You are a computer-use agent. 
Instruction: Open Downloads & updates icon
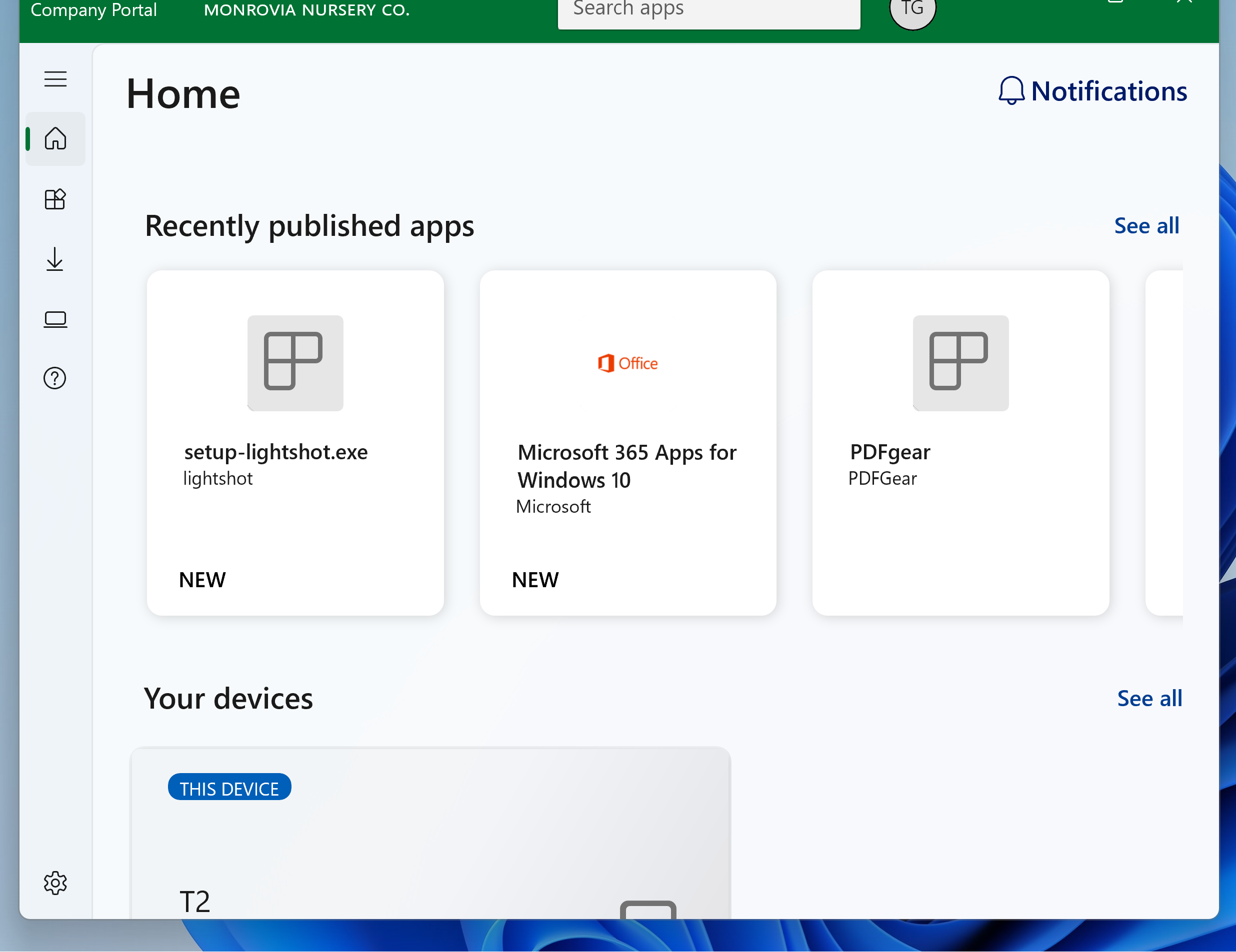click(55, 259)
